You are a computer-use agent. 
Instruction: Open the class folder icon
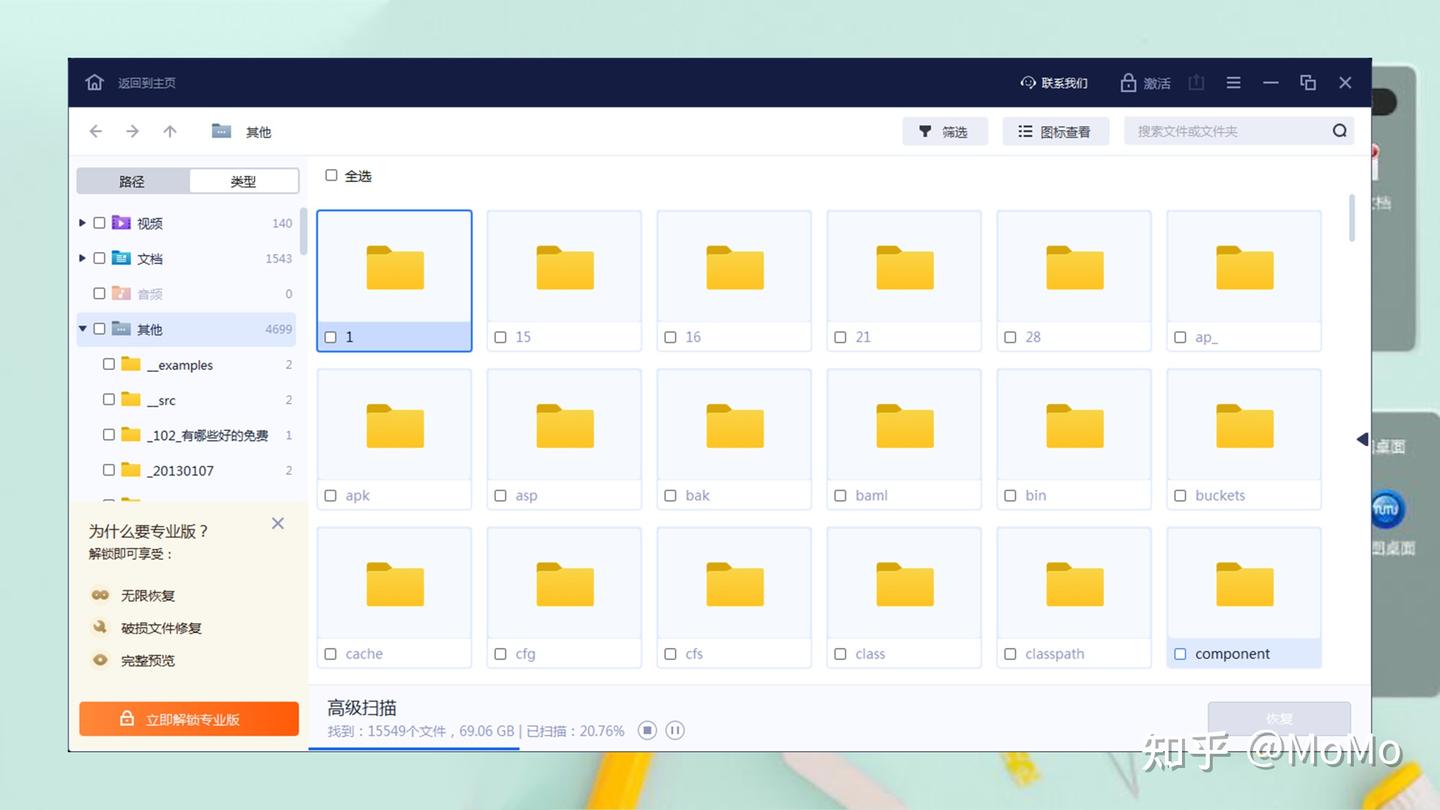coord(904,584)
